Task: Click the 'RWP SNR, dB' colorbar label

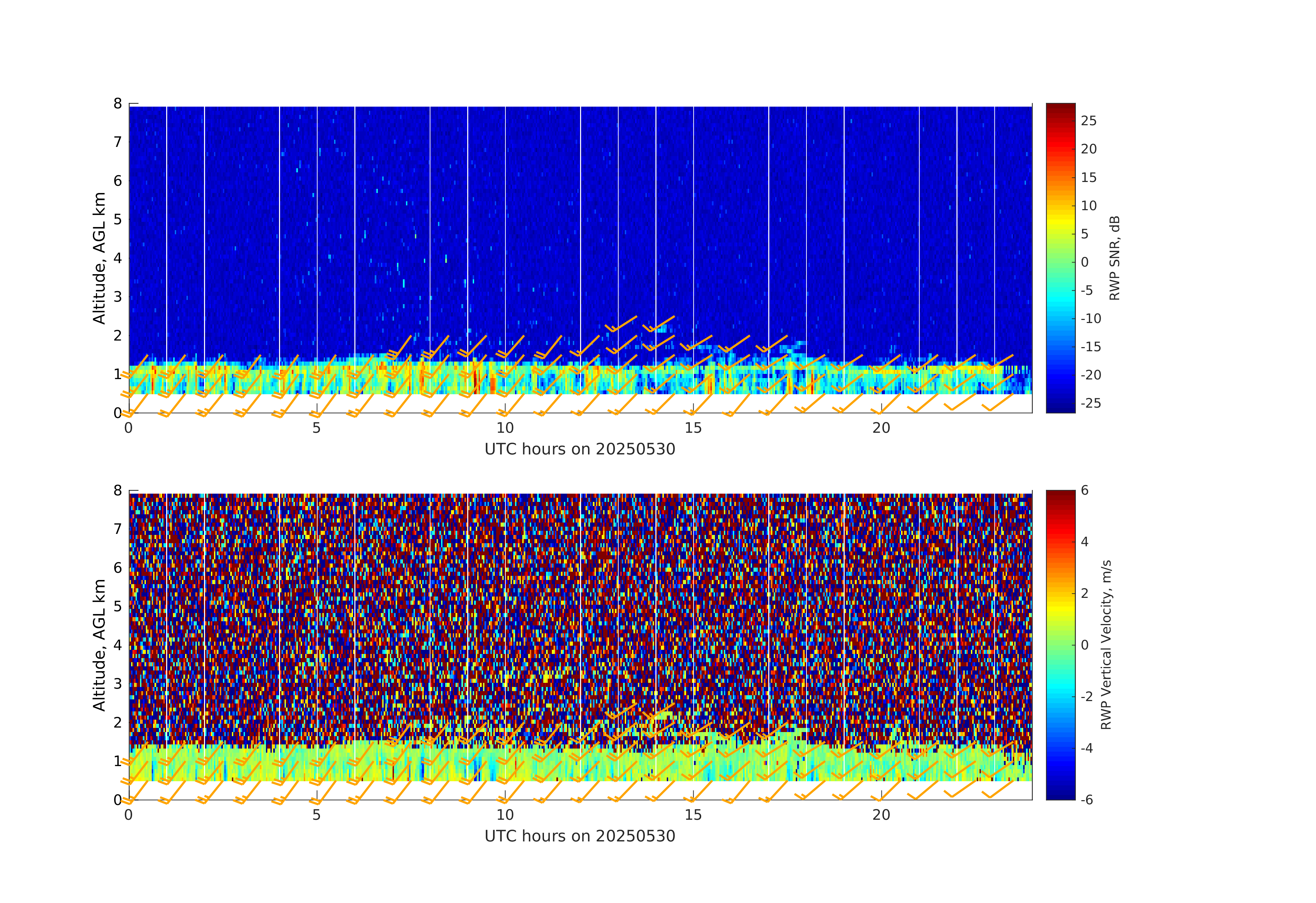Action: [x=1114, y=258]
